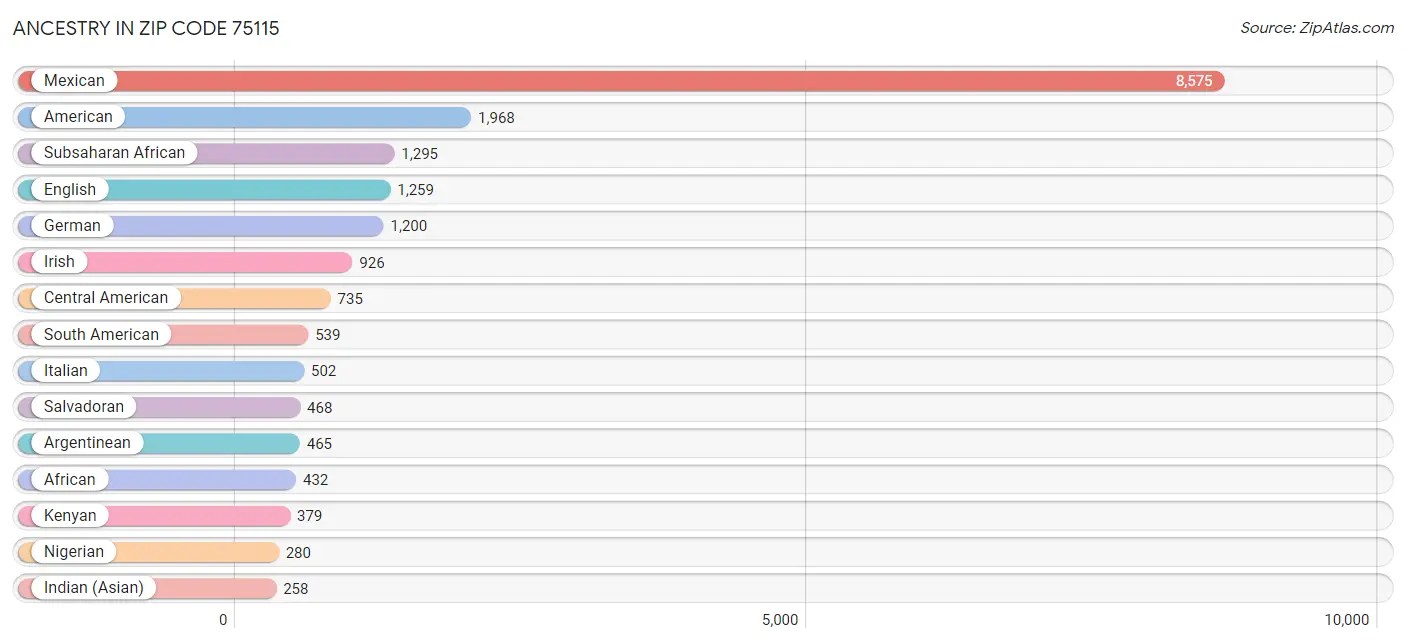Click the 8,575 value on Mexican bar
The image size is (1406, 644).
click(x=1195, y=80)
